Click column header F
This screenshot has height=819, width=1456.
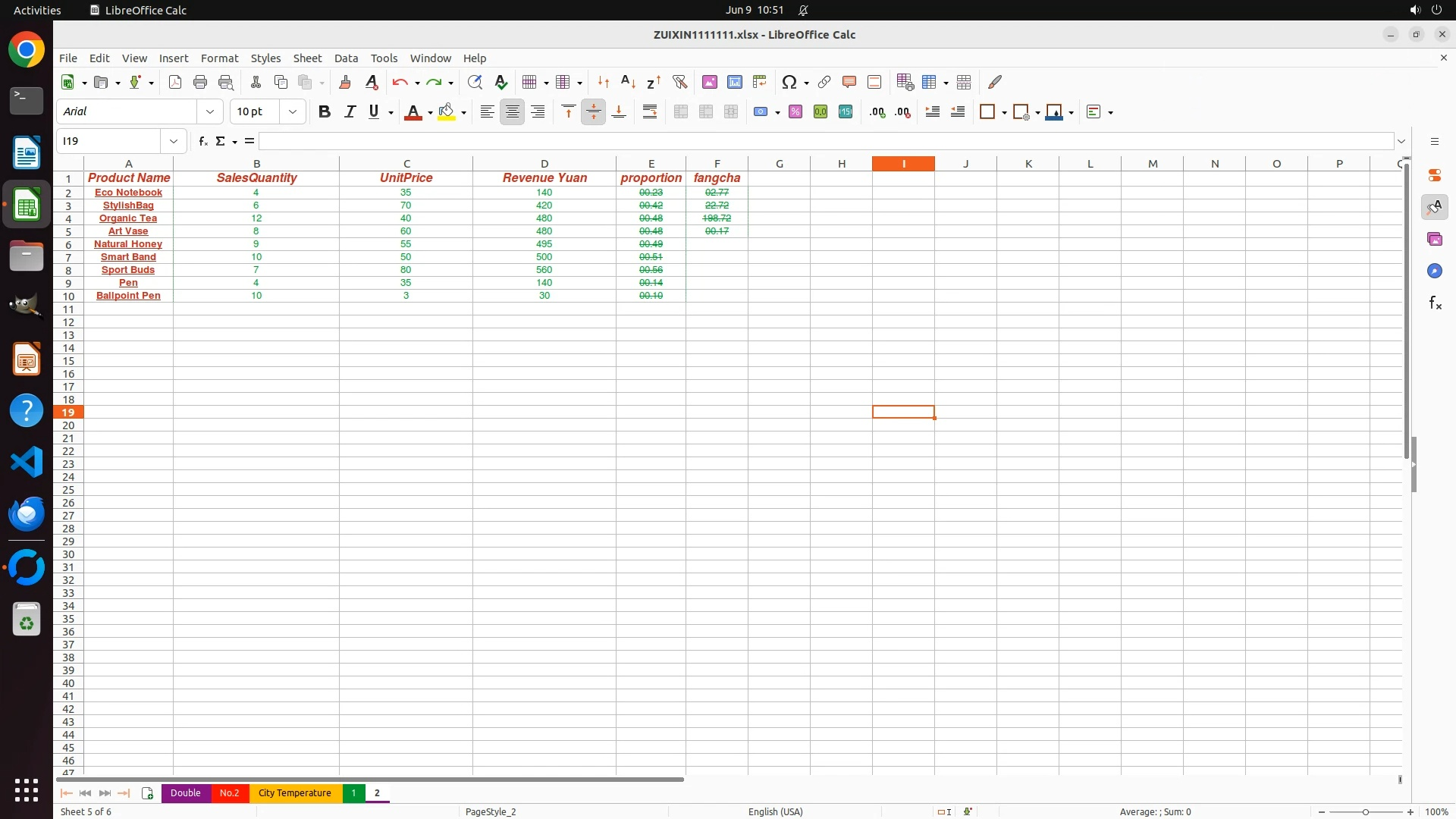coord(717,163)
